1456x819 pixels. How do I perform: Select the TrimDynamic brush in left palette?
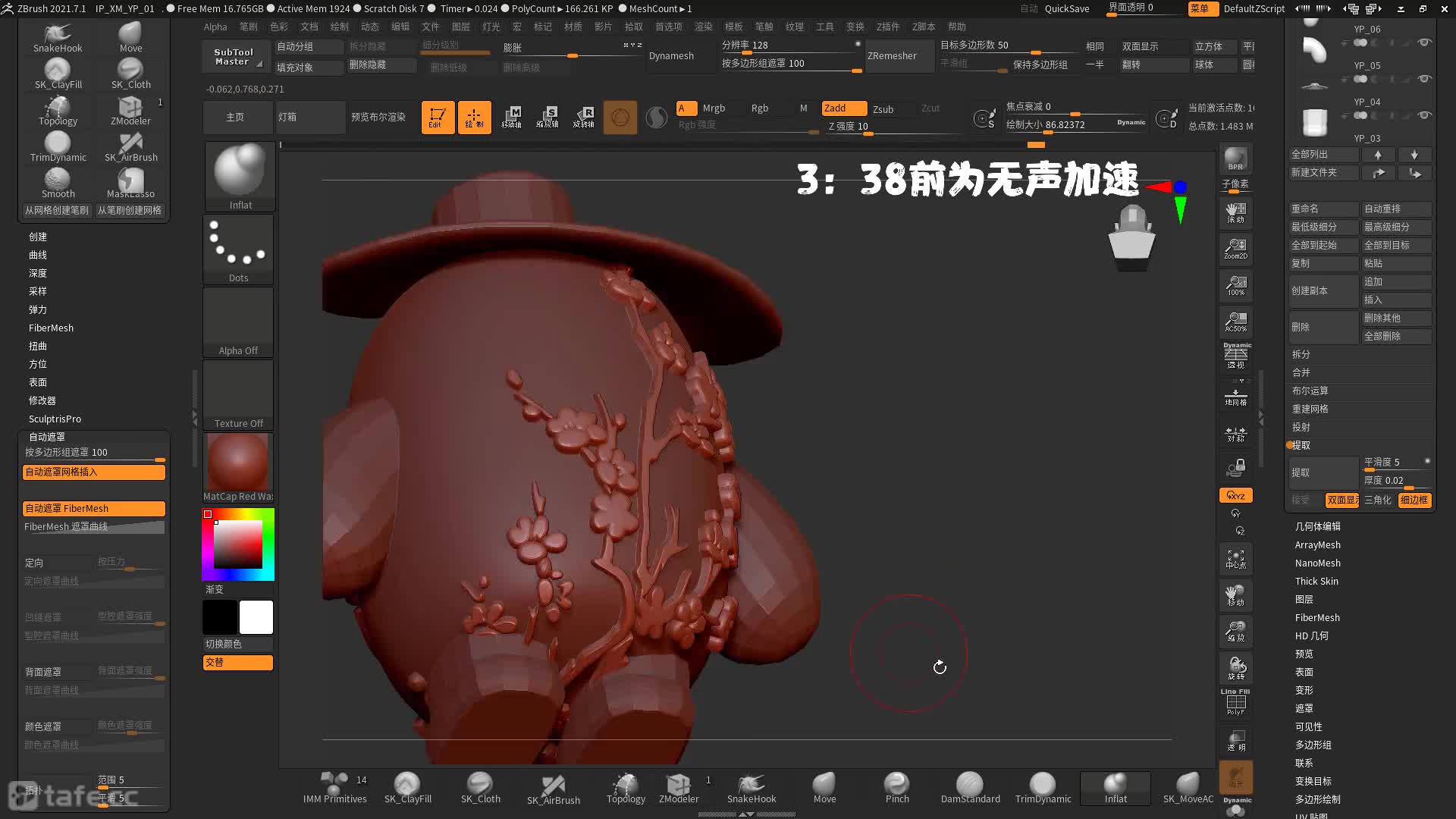point(58,146)
